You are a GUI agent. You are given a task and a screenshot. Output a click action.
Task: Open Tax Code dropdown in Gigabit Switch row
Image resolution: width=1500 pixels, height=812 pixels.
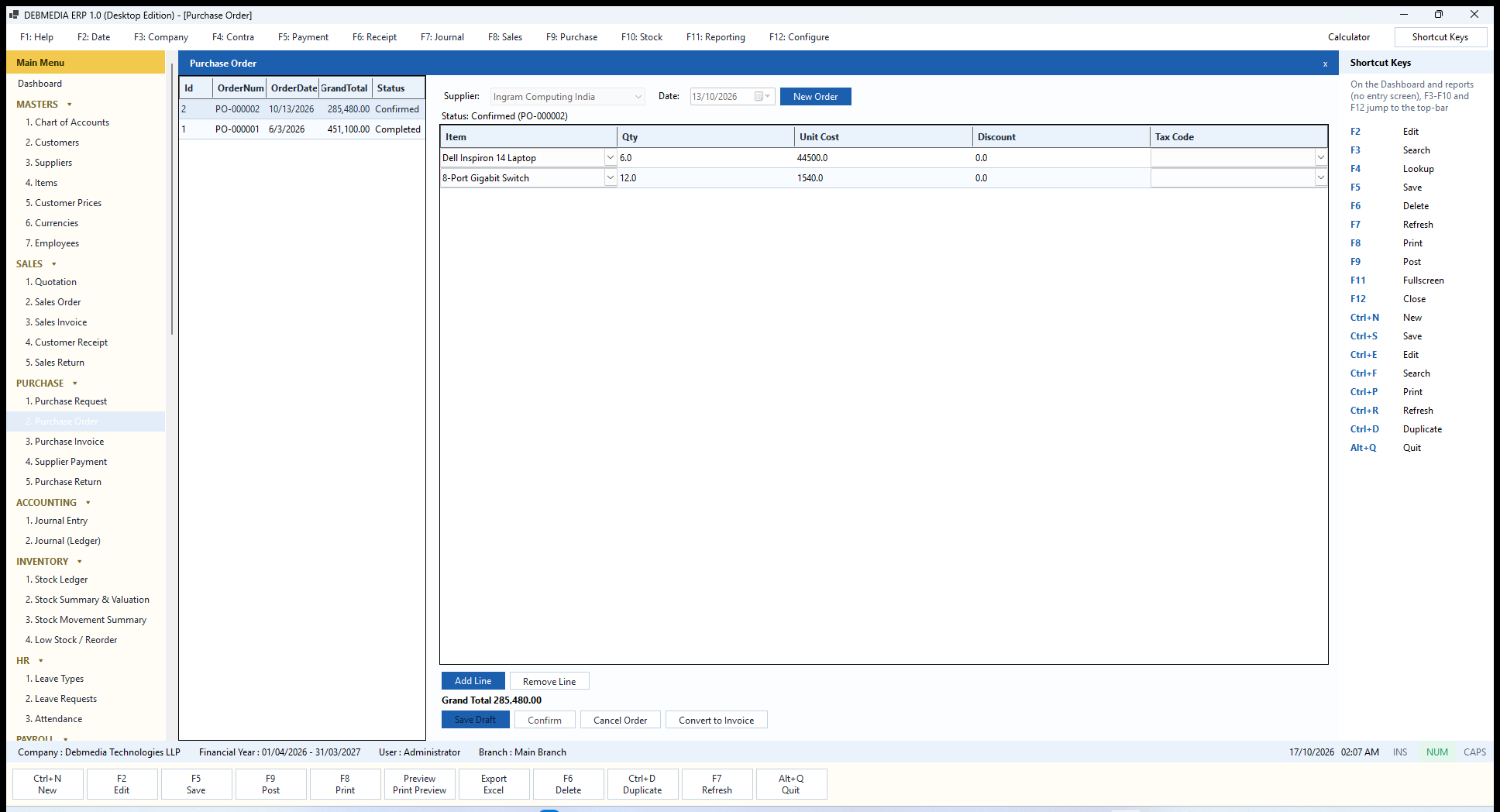pyautogui.click(x=1320, y=178)
